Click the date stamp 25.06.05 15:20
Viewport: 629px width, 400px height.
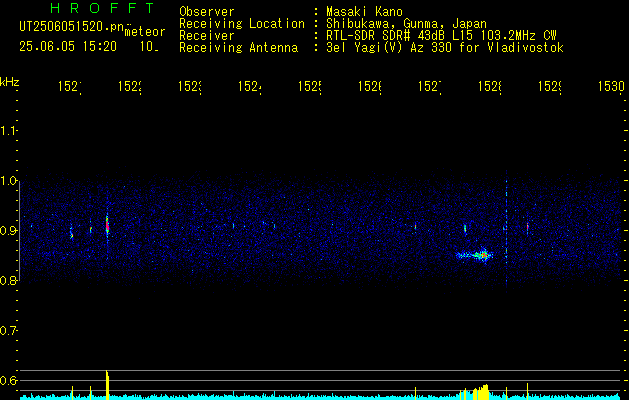pos(68,47)
